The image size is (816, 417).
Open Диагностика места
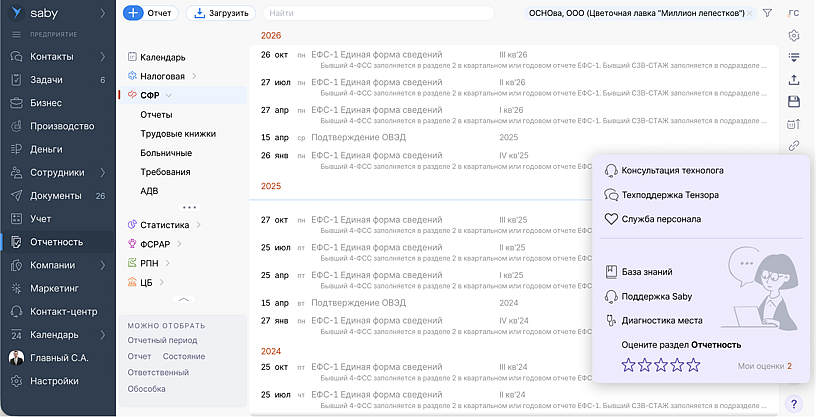(x=661, y=321)
